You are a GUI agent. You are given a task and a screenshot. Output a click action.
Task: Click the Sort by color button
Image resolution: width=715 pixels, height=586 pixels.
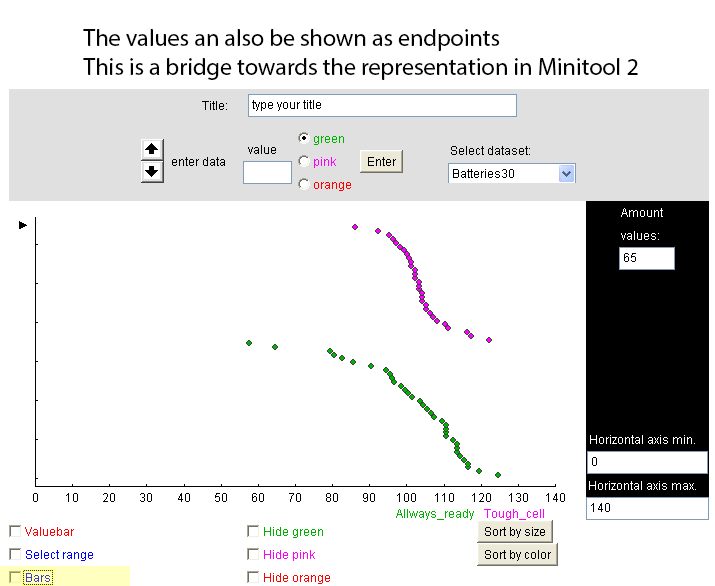pyautogui.click(x=518, y=555)
